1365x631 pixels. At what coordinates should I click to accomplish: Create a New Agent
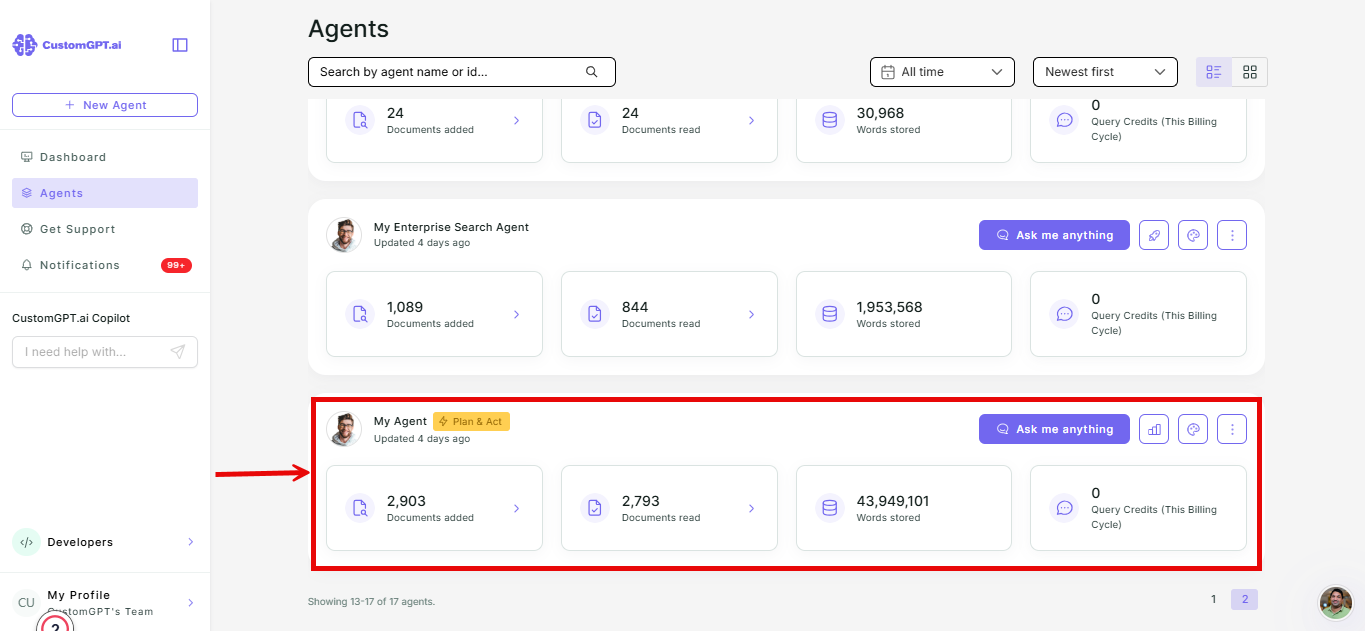point(105,105)
